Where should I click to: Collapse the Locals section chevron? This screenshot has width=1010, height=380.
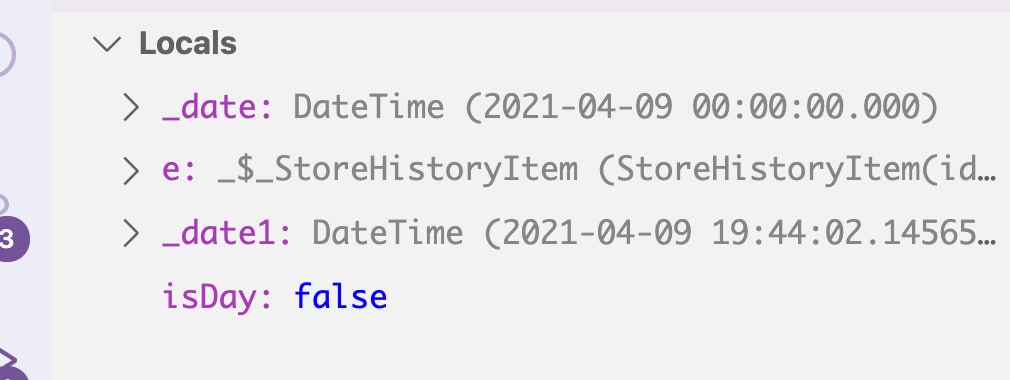tap(107, 44)
